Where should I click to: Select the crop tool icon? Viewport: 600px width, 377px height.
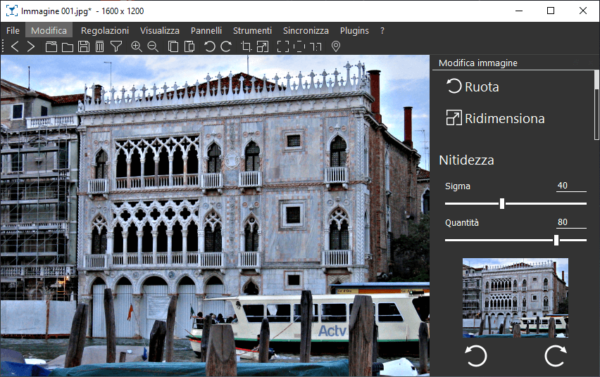tap(246, 47)
